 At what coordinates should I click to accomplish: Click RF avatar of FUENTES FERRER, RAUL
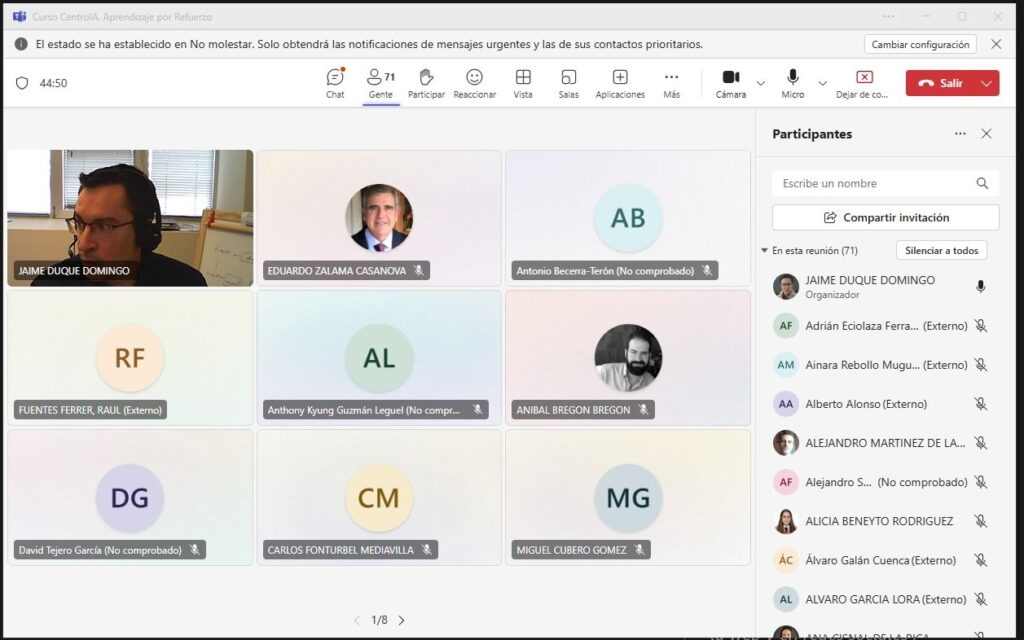pyautogui.click(x=129, y=358)
